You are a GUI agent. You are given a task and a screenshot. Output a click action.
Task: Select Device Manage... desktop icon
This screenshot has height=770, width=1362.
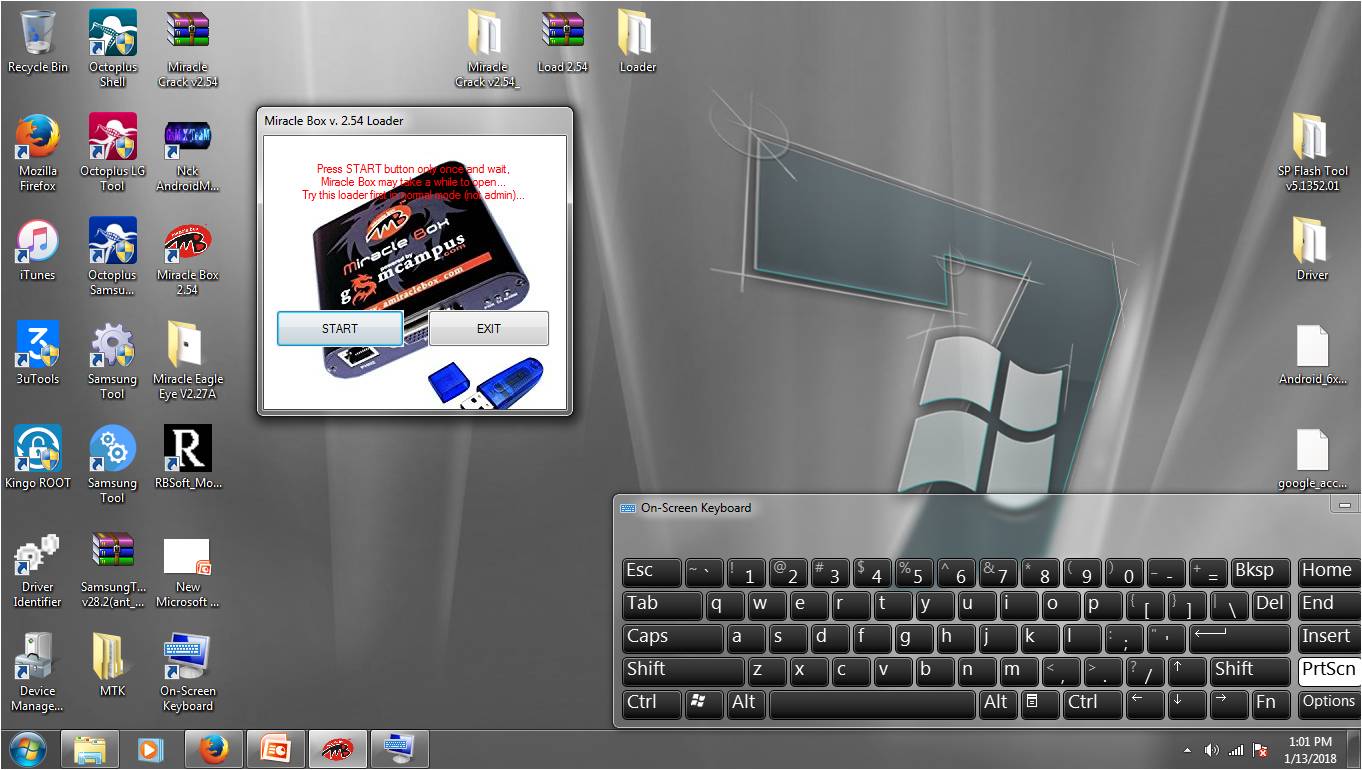[38, 672]
